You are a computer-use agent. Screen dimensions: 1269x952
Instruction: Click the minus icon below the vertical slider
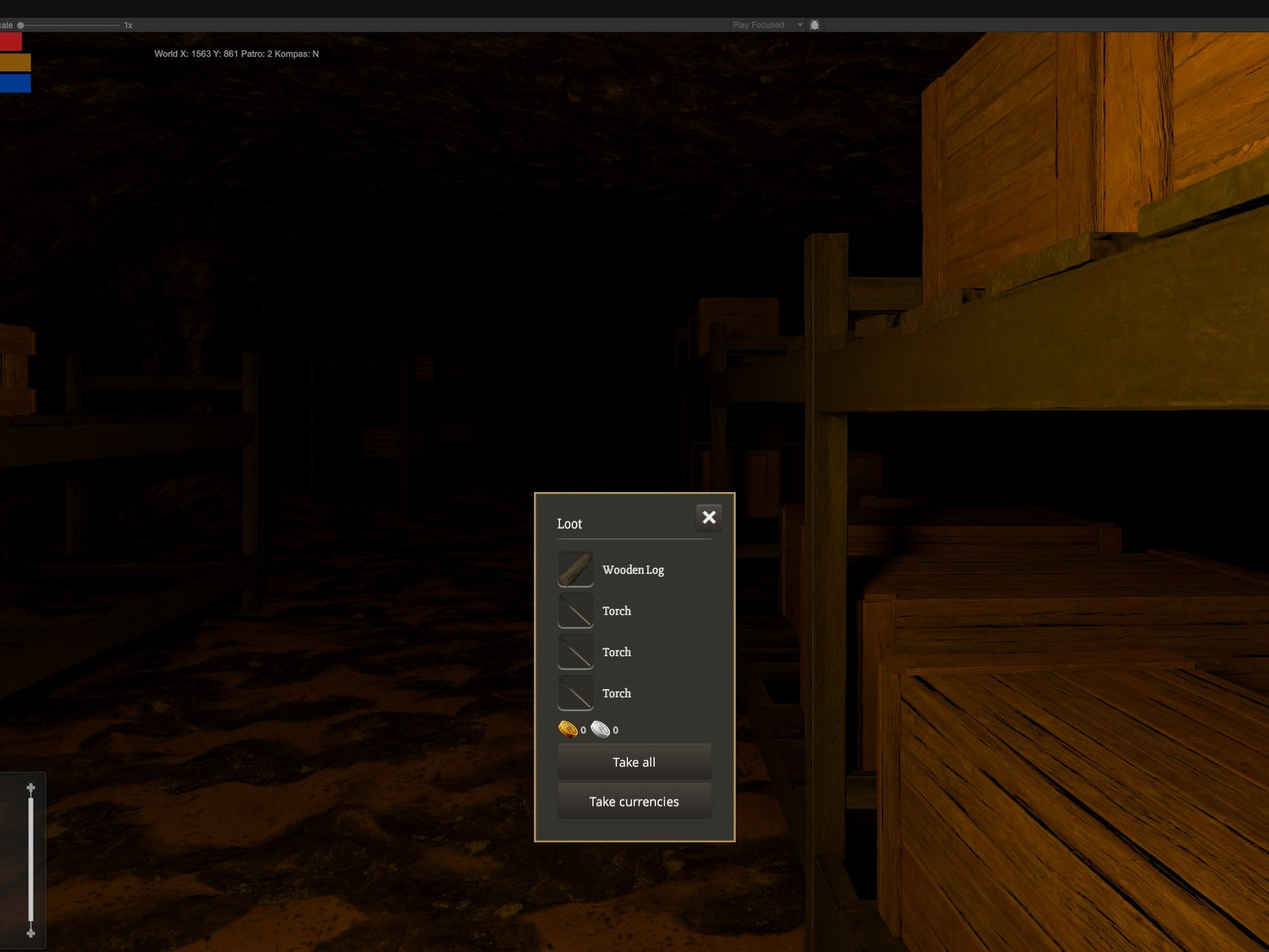click(x=31, y=934)
